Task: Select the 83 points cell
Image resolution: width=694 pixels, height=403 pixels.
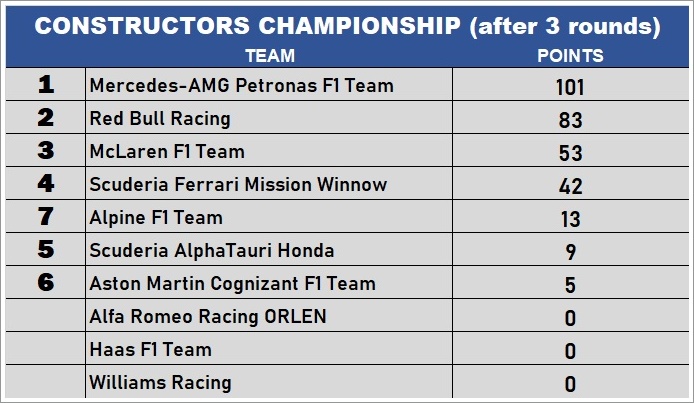Action: pos(570,120)
